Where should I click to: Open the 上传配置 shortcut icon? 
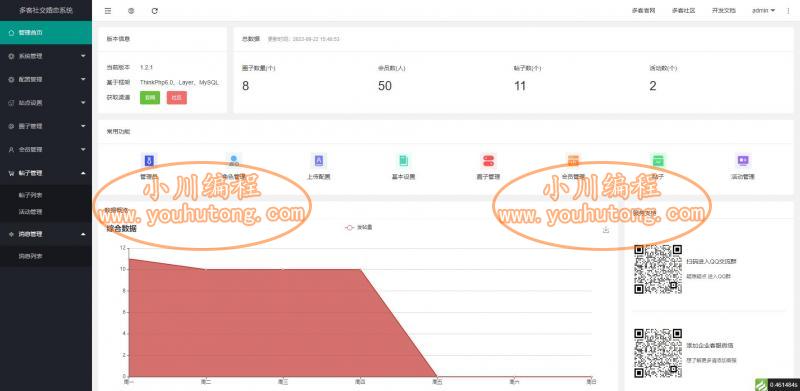coord(319,161)
